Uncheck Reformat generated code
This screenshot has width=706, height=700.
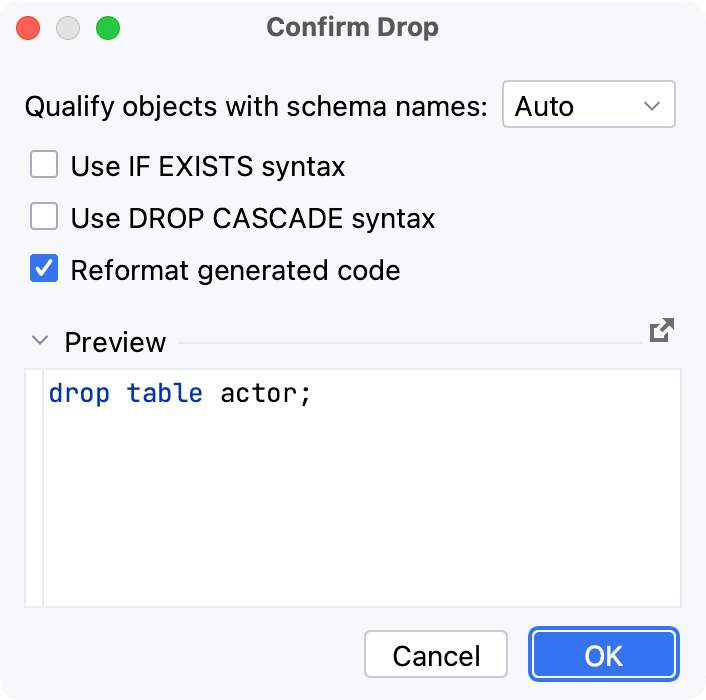[x=44, y=269]
